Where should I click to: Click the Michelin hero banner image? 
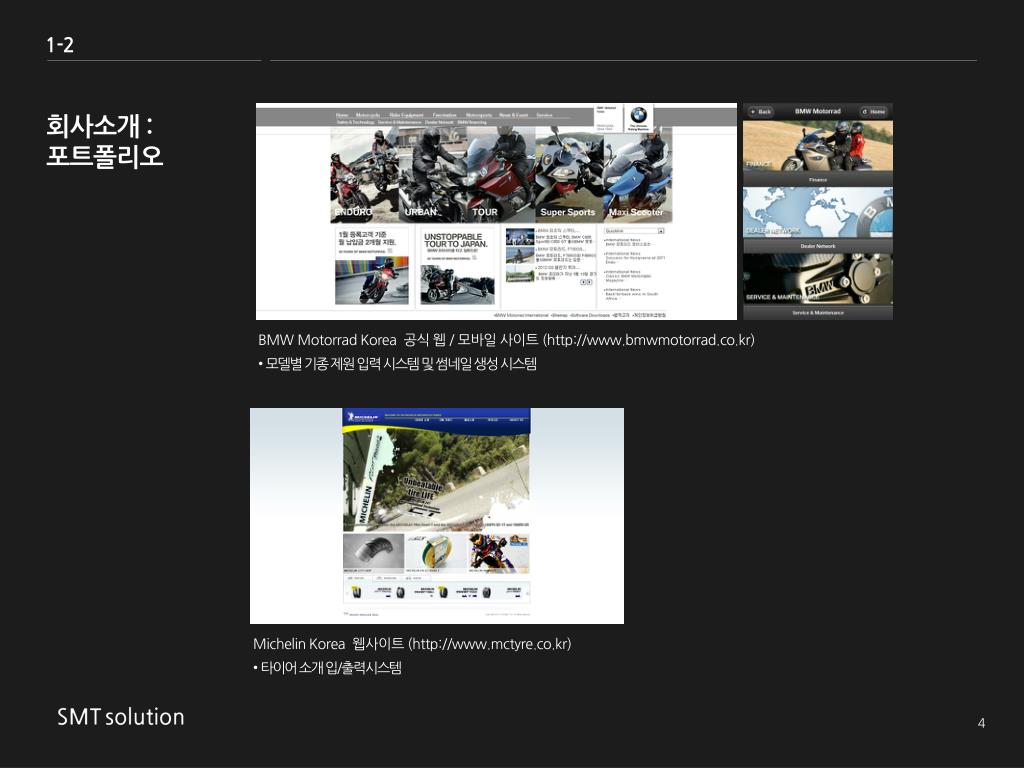[x=436, y=479]
